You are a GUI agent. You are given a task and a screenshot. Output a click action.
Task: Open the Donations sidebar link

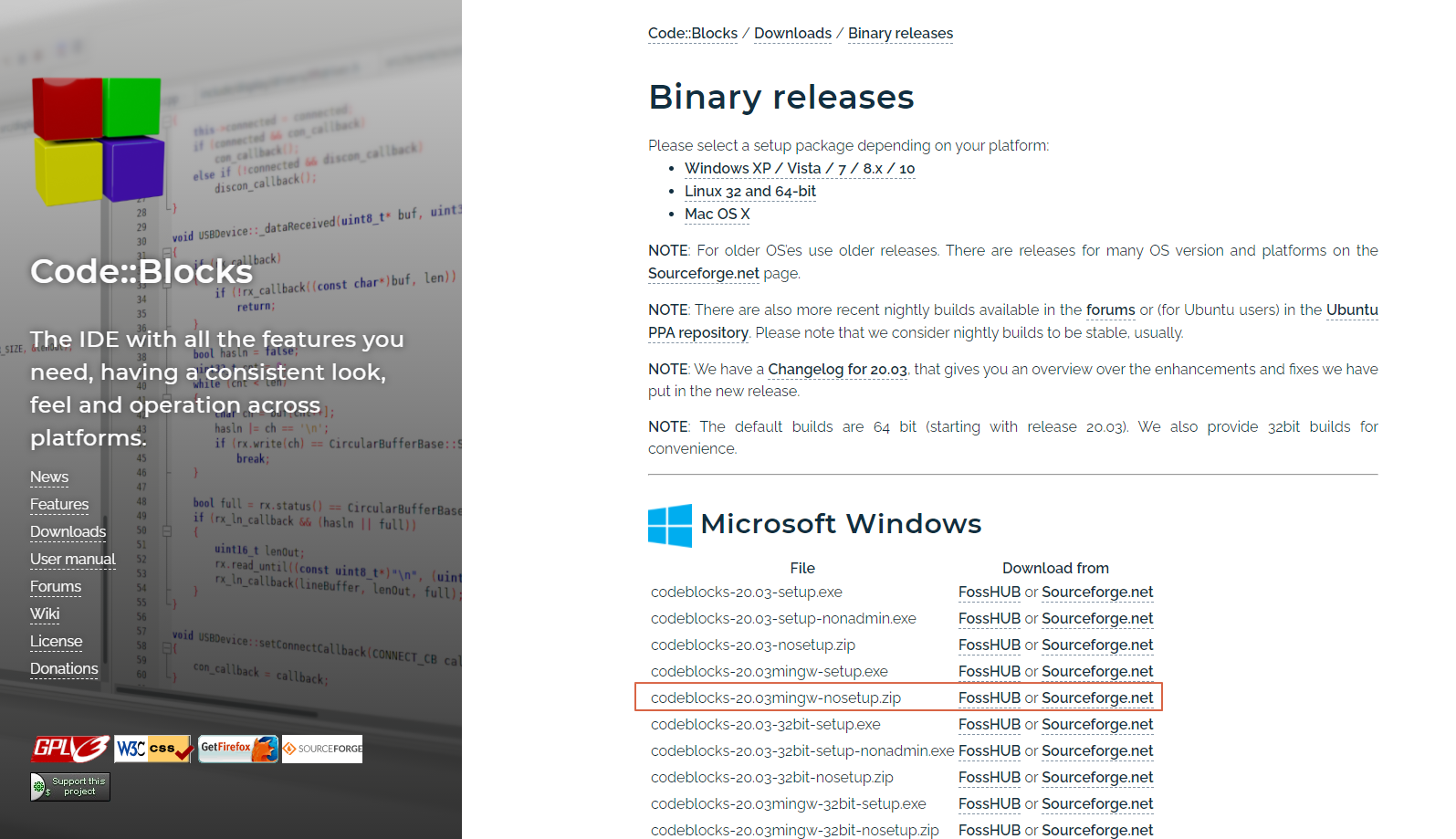pyautogui.click(x=64, y=669)
